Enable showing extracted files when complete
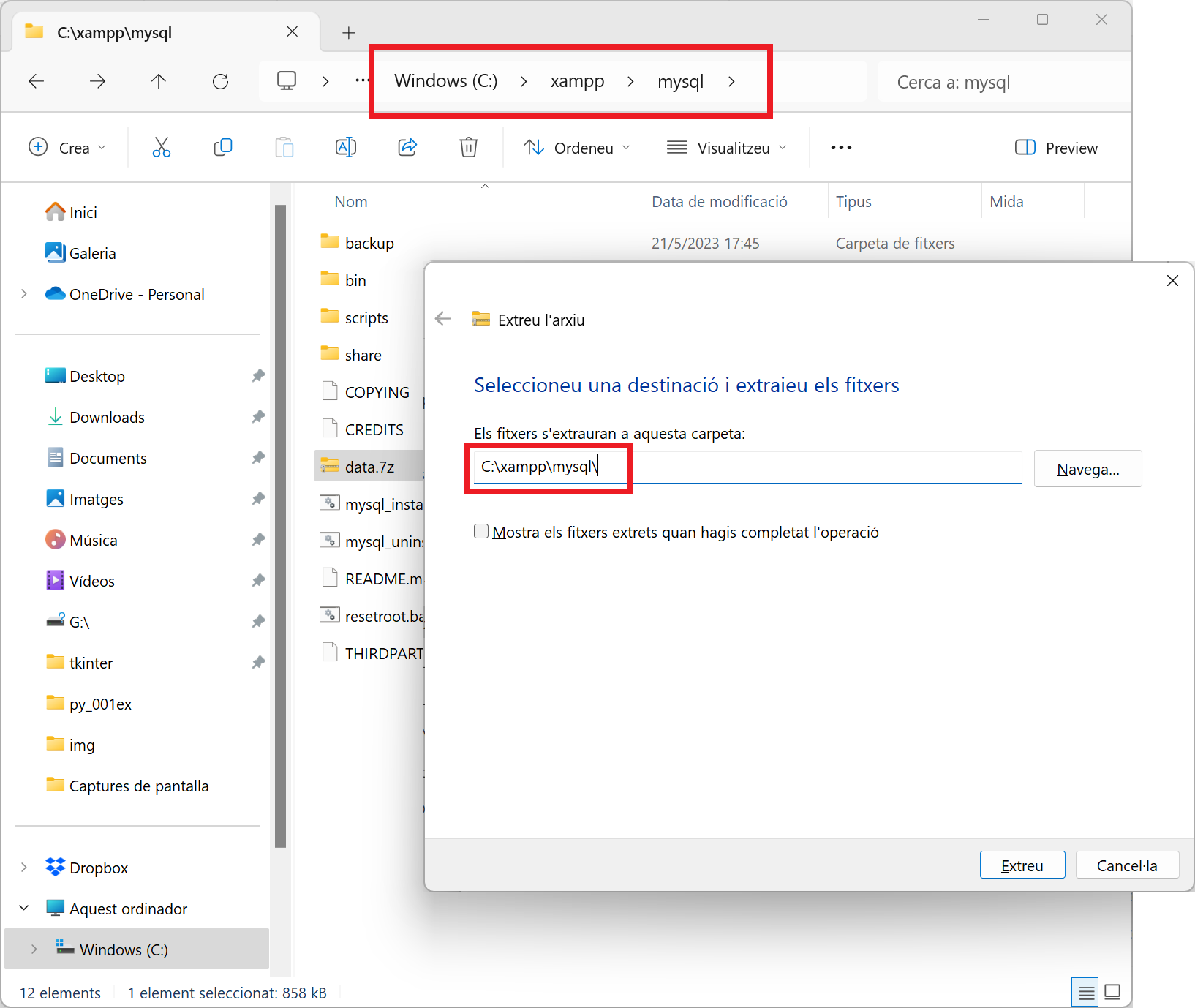The image size is (1195, 1008). coord(481,532)
